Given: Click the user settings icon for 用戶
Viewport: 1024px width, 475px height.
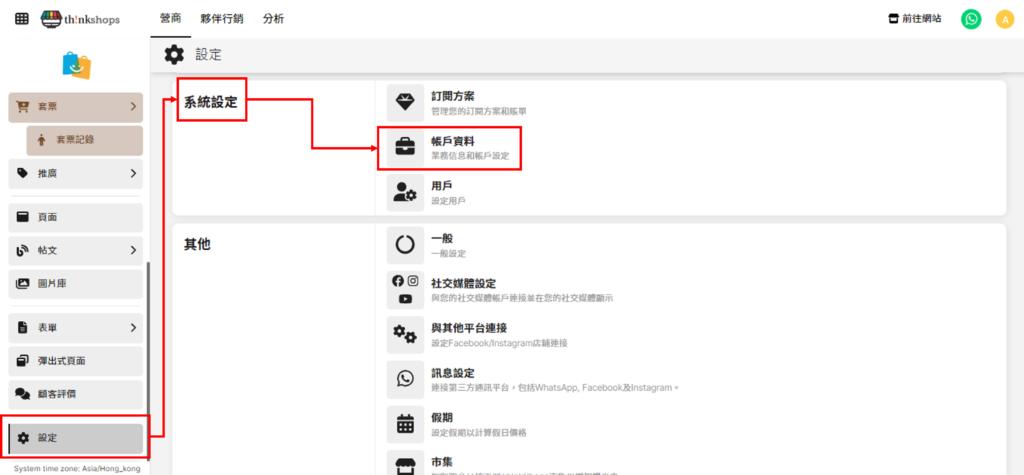Looking at the screenshot, I should click(x=405, y=193).
